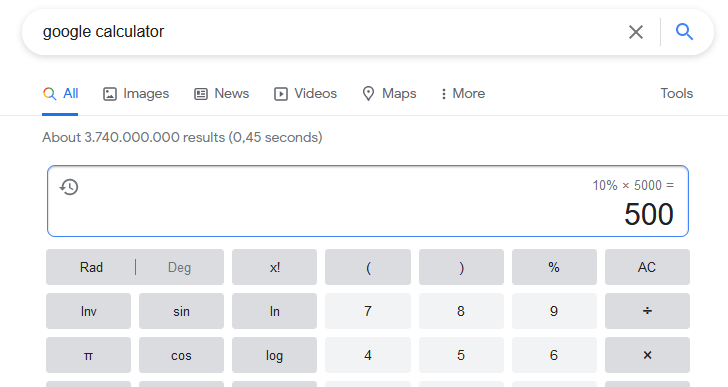
Task: Open the News results tab
Action: tap(221, 94)
